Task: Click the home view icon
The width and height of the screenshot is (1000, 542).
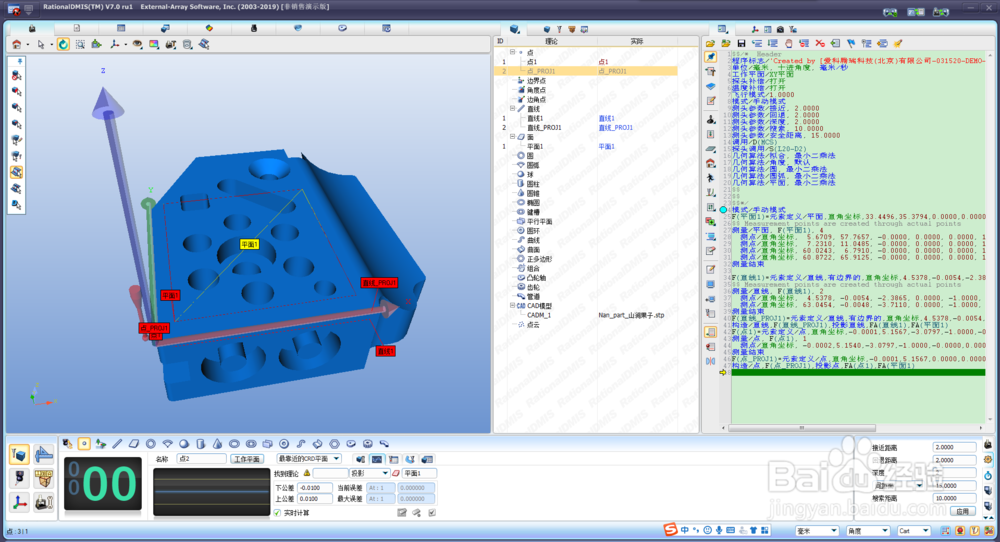Action: [x=17, y=44]
